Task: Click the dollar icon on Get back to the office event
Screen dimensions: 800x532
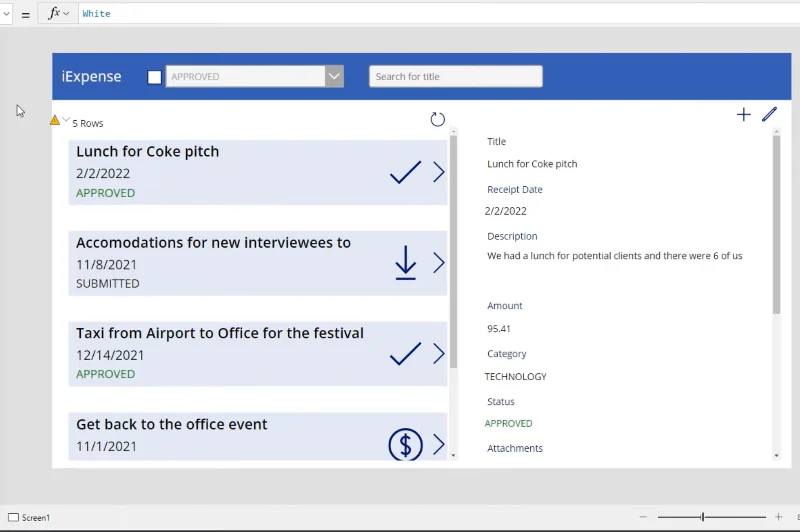Action: tap(405, 444)
